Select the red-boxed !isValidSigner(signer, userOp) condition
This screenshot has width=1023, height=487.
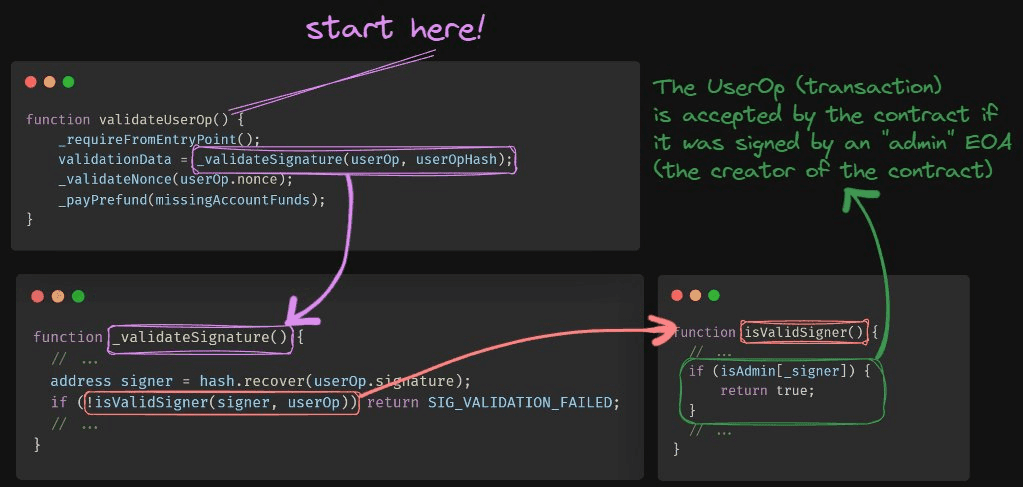click(222, 403)
